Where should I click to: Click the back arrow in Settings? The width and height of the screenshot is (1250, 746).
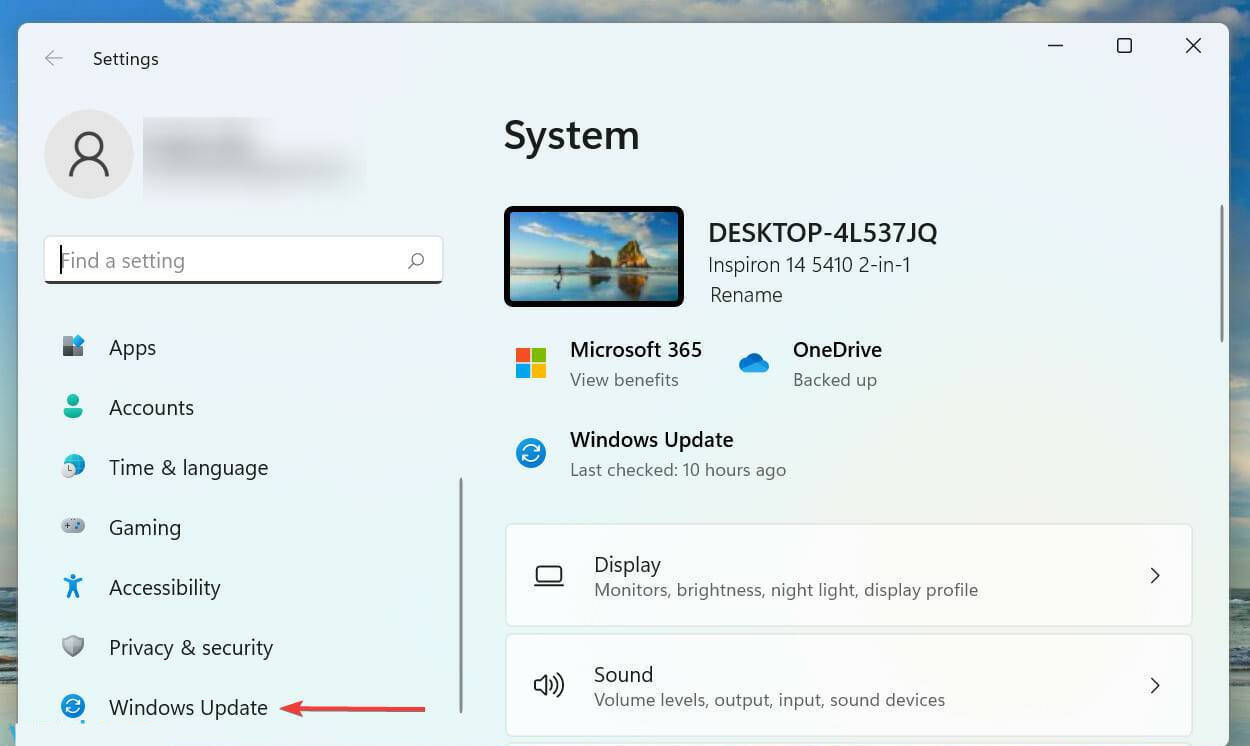coord(53,58)
